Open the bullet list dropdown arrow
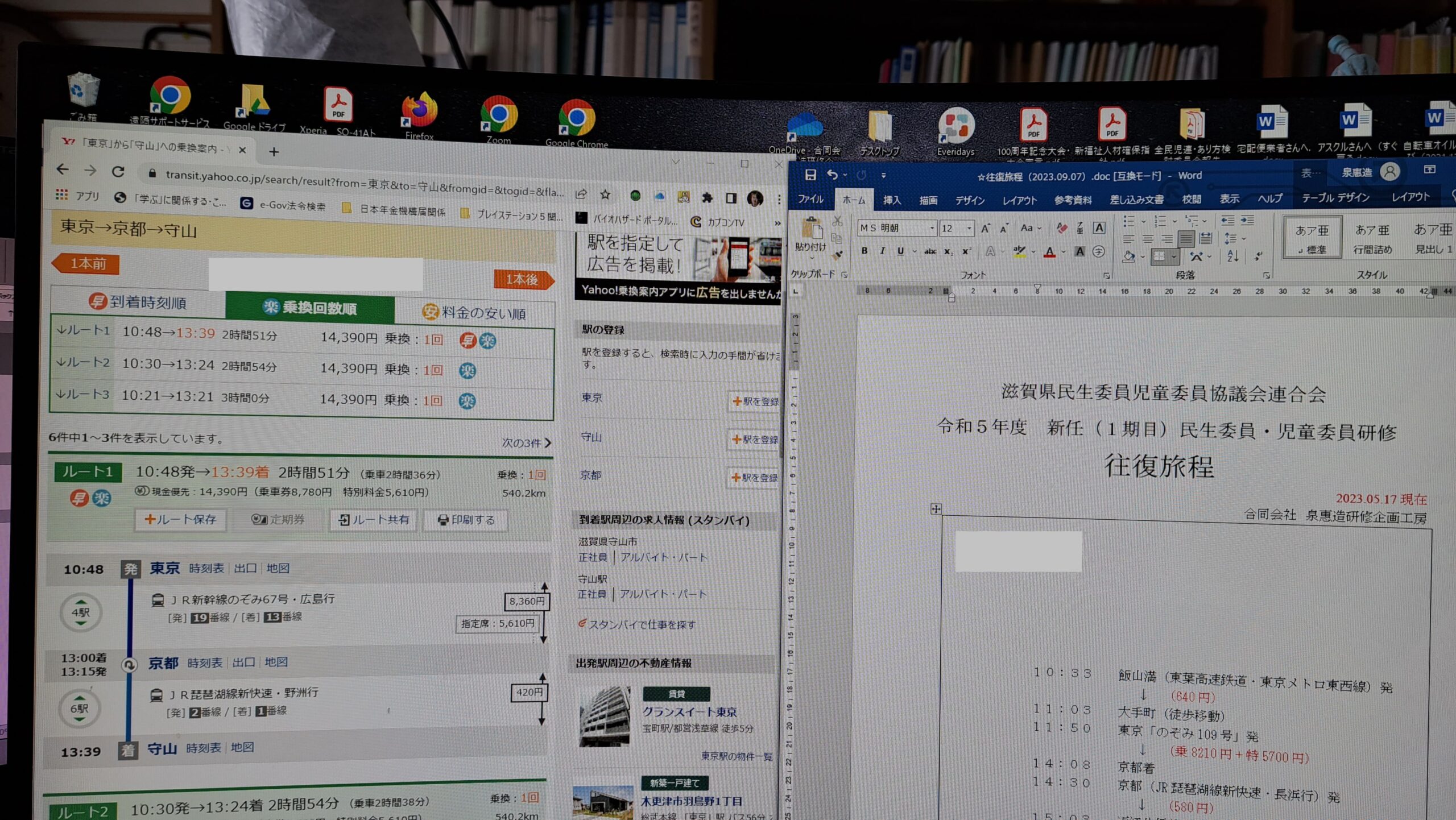The width and height of the screenshot is (1456, 820). 1143,221
